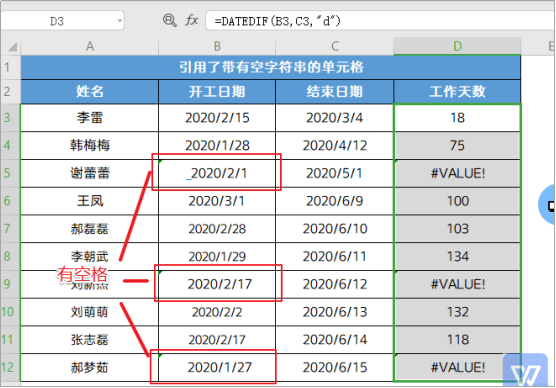Open the insert function fx button

pyautogui.click(x=191, y=20)
